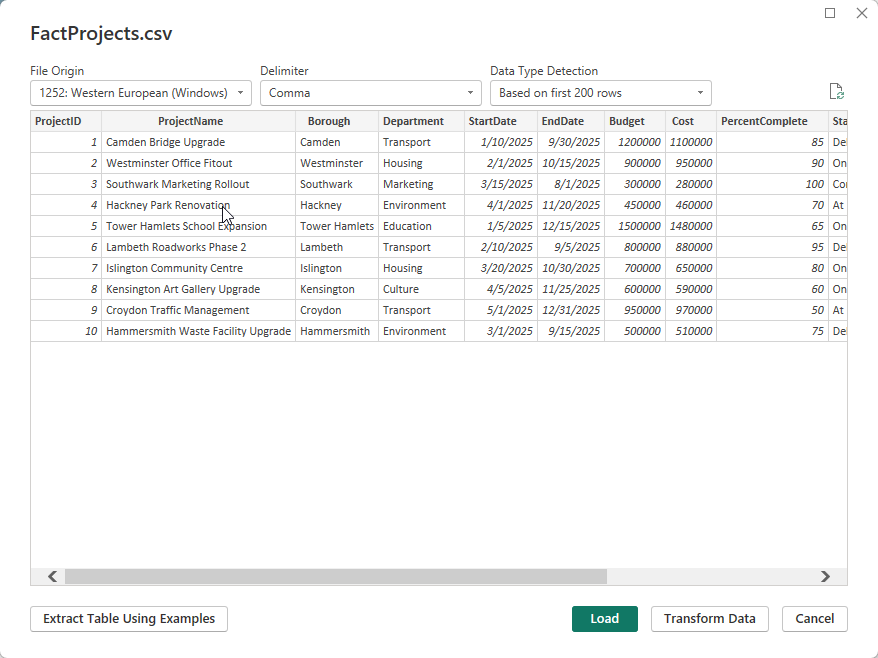Click the PercentComplete column header

tap(771, 121)
